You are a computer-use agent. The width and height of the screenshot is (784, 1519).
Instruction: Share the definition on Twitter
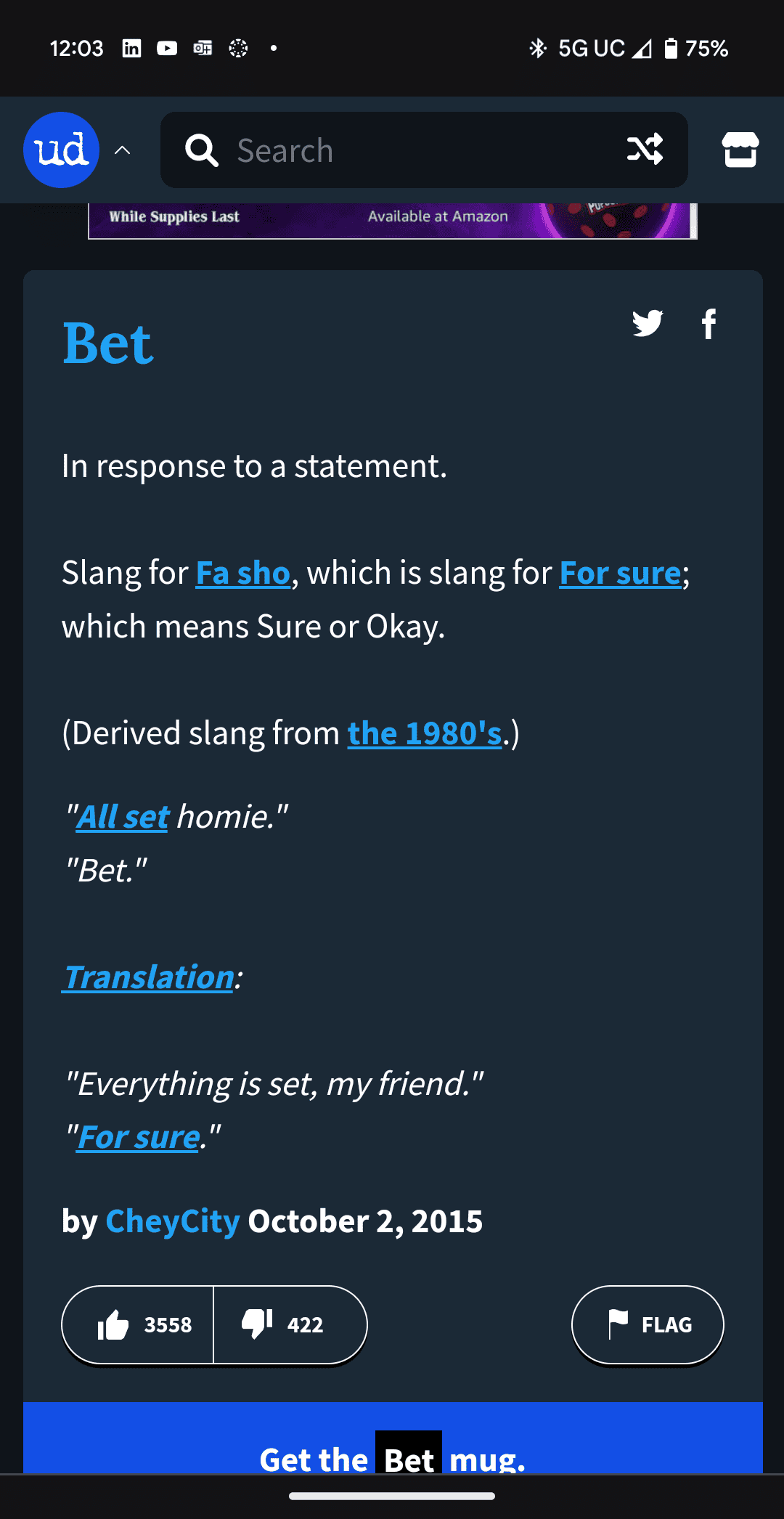click(x=649, y=324)
